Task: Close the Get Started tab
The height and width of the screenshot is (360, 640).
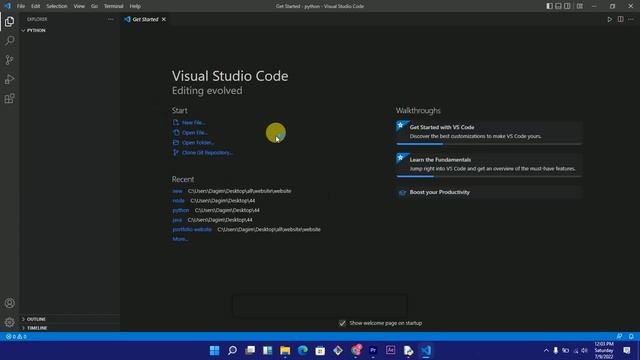Action: pos(164,19)
